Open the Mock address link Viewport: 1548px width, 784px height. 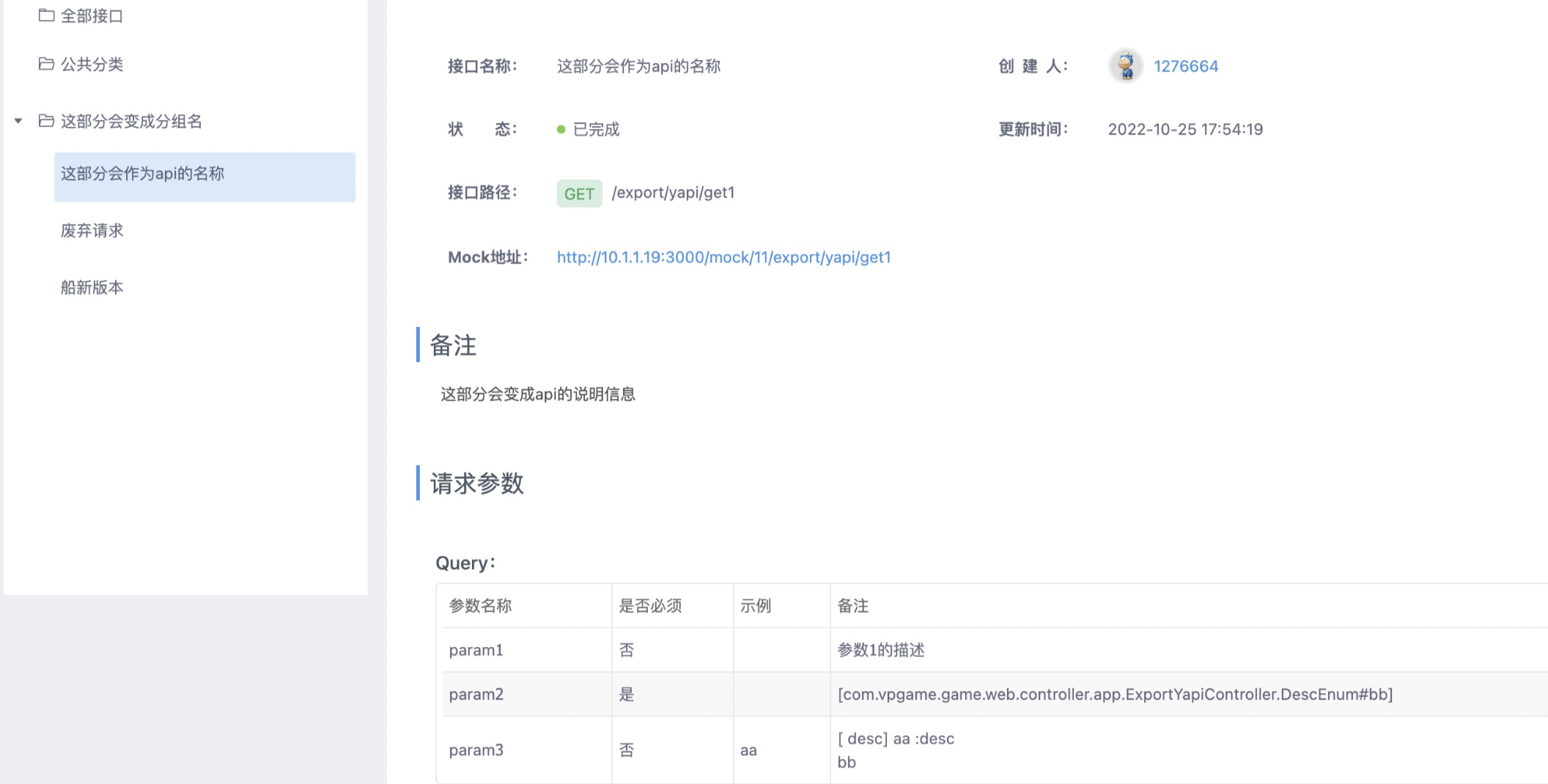click(x=723, y=257)
